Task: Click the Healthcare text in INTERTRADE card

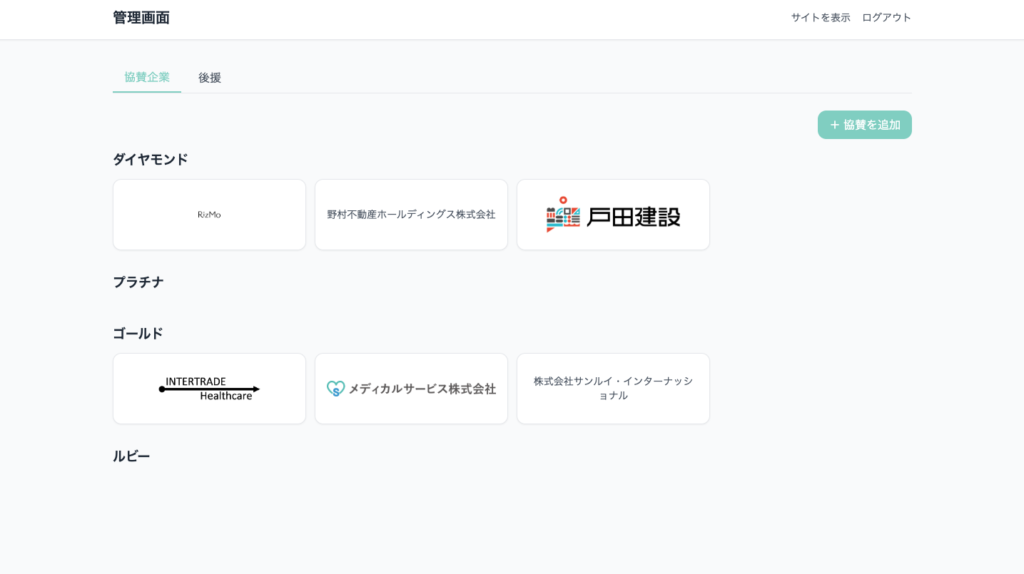Action: point(226,396)
